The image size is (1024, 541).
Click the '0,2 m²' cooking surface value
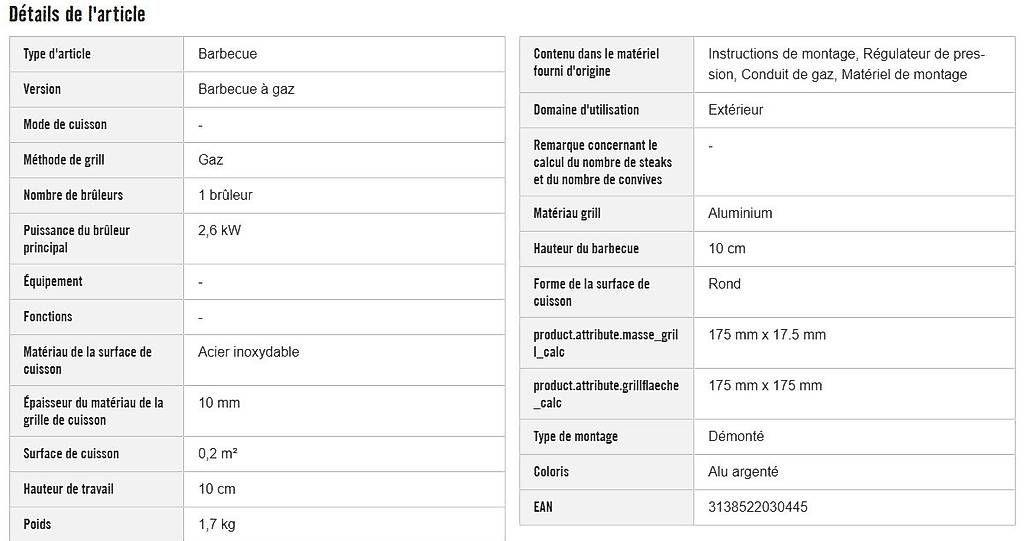tap(217, 454)
